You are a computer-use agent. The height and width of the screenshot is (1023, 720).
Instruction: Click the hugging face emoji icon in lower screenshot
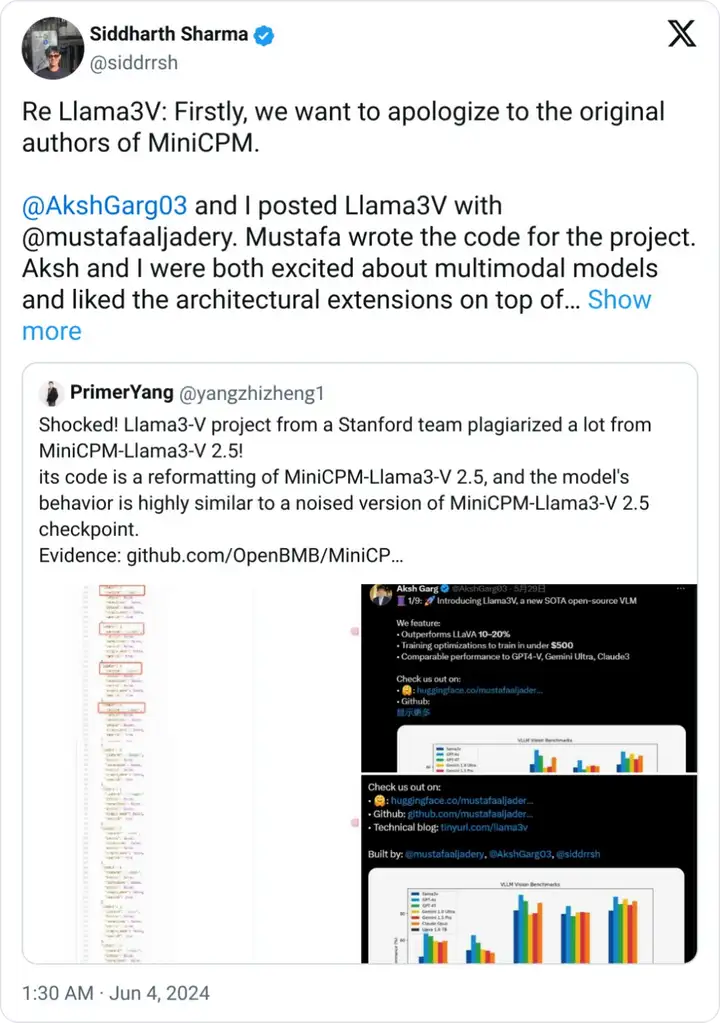click(x=379, y=801)
